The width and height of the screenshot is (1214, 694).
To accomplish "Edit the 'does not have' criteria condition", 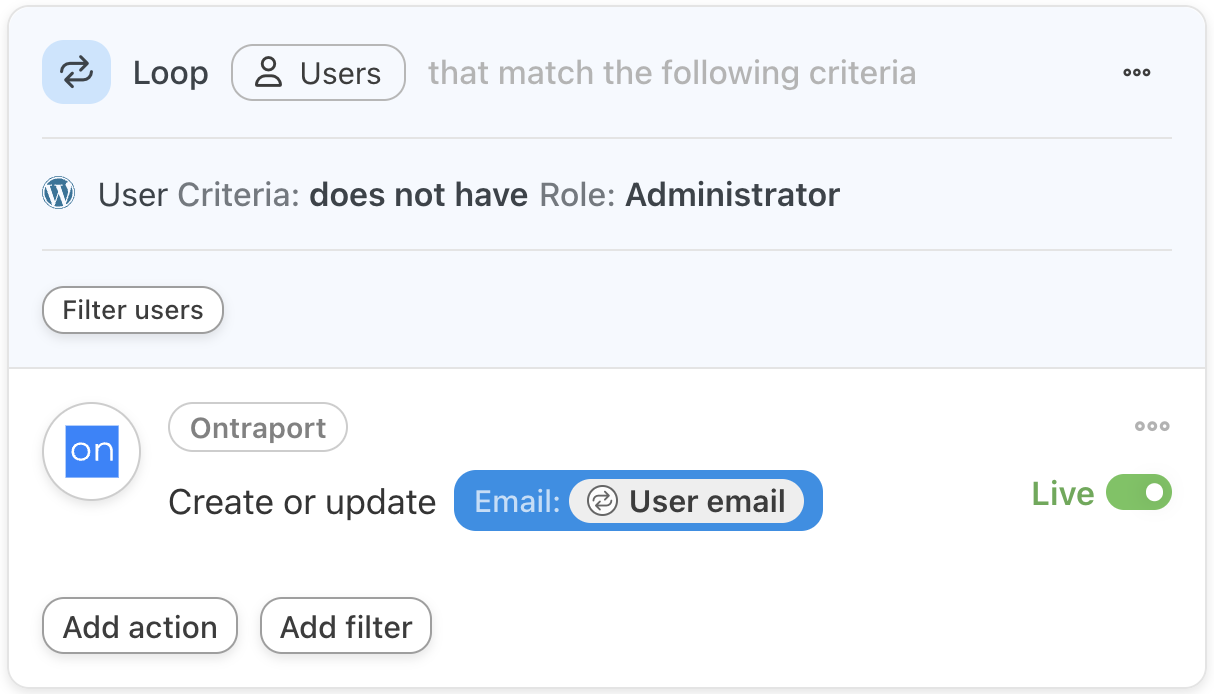I will click(418, 194).
